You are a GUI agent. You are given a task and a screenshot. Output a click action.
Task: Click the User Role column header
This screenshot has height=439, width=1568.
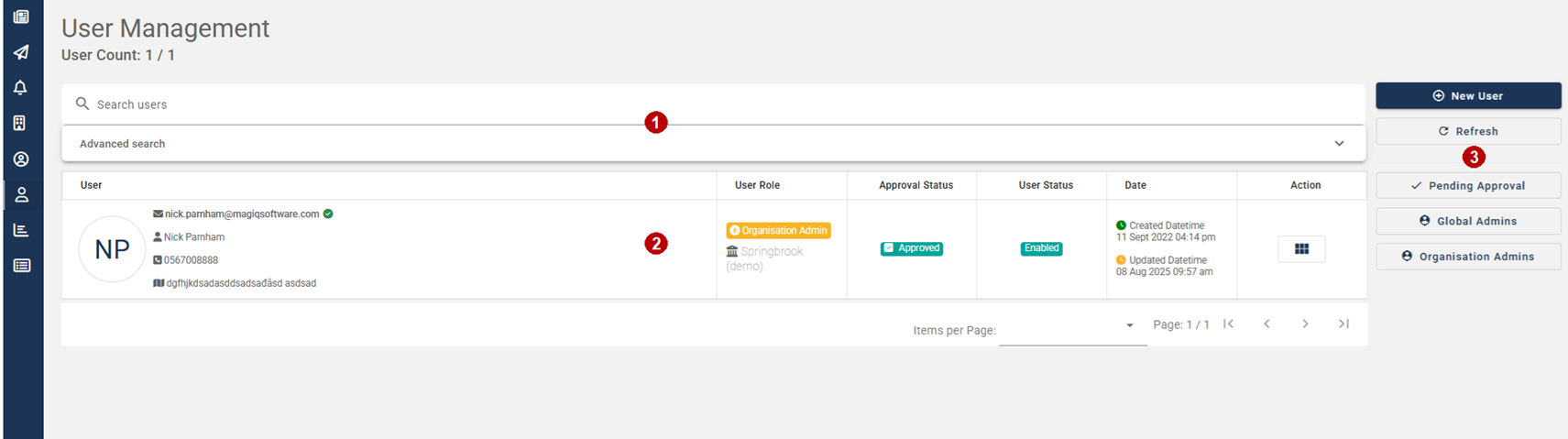[x=757, y=185]
